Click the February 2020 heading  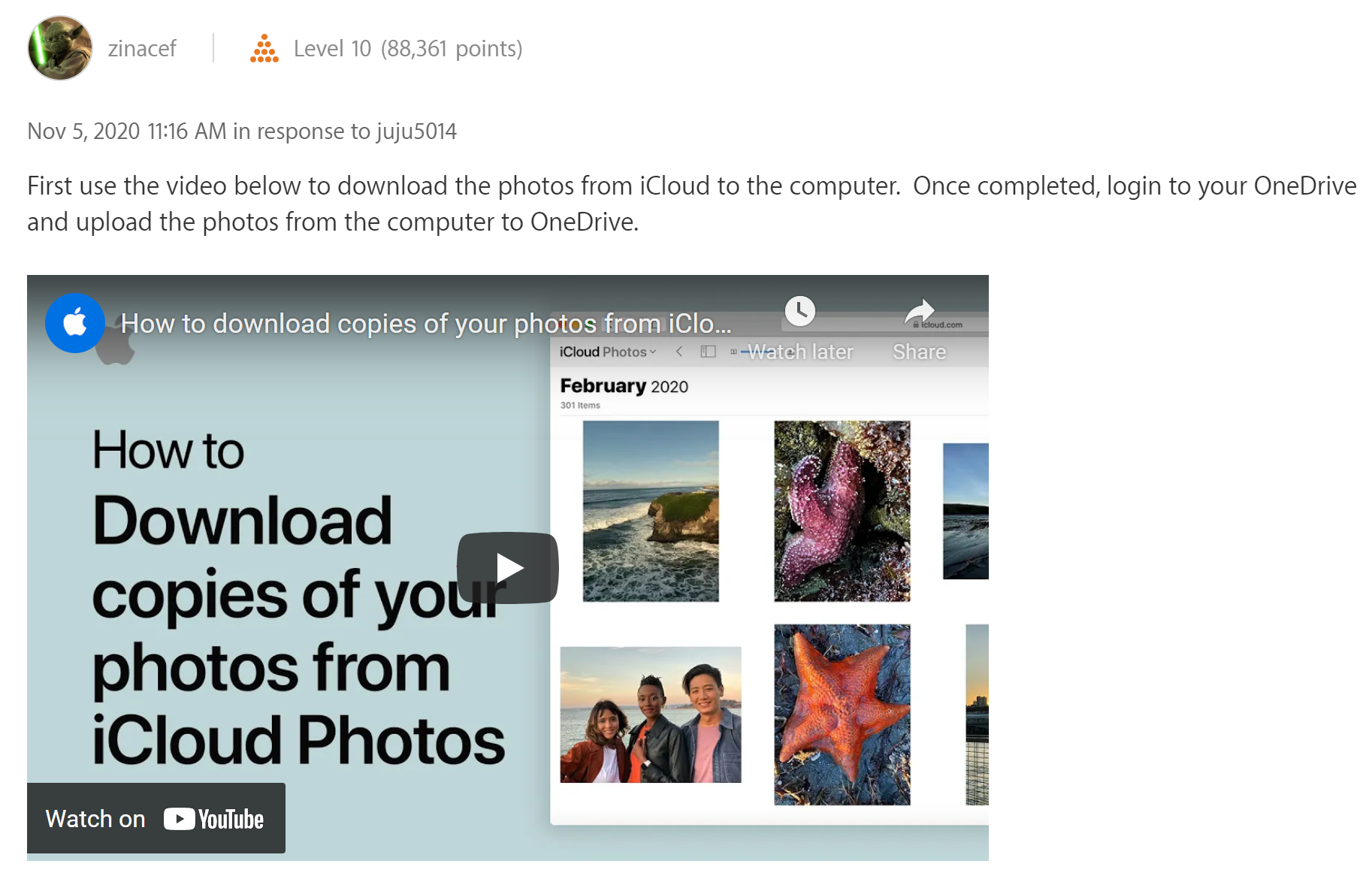(x=624, y=386)
